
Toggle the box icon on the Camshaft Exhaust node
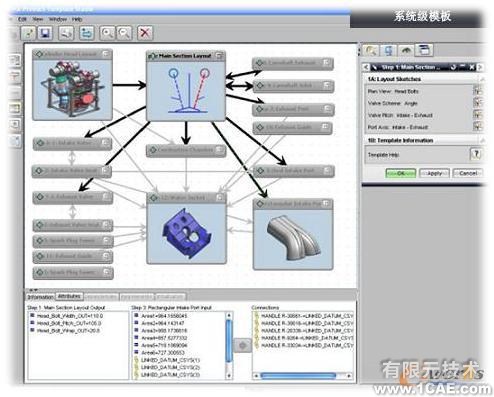327,63
